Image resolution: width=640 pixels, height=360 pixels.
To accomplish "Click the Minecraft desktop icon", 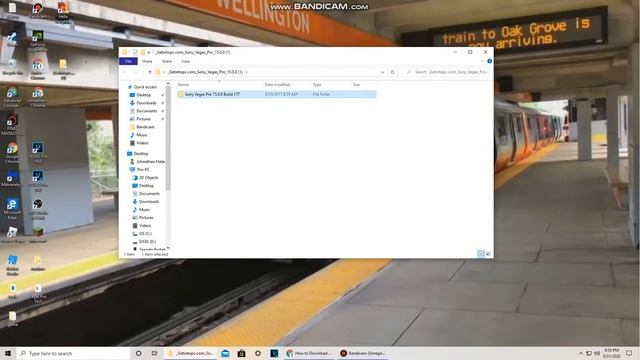I will coord(38,235).
